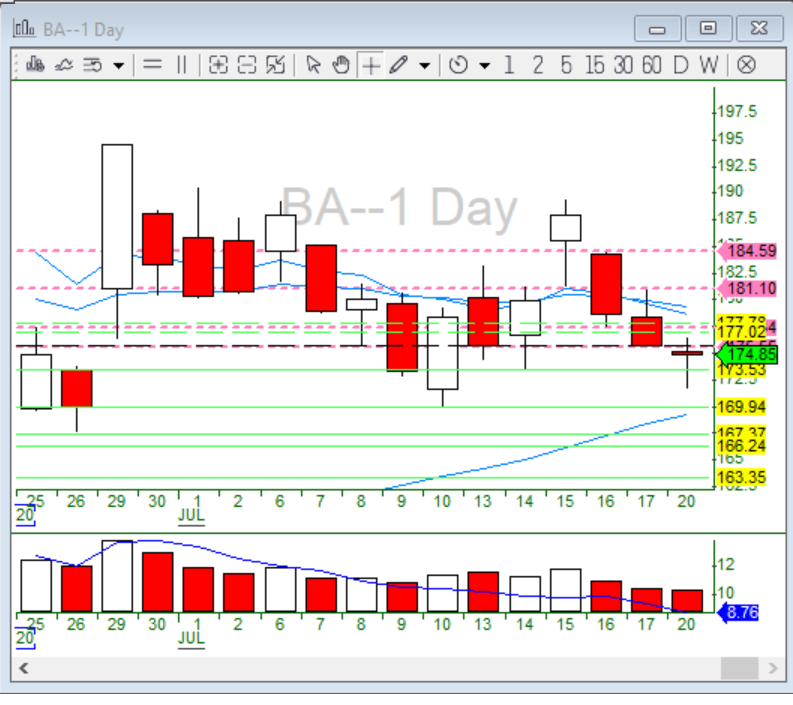The image size is (793, 705).
Task: Click the circled X icon in toolbar
Action: (746, 65)
